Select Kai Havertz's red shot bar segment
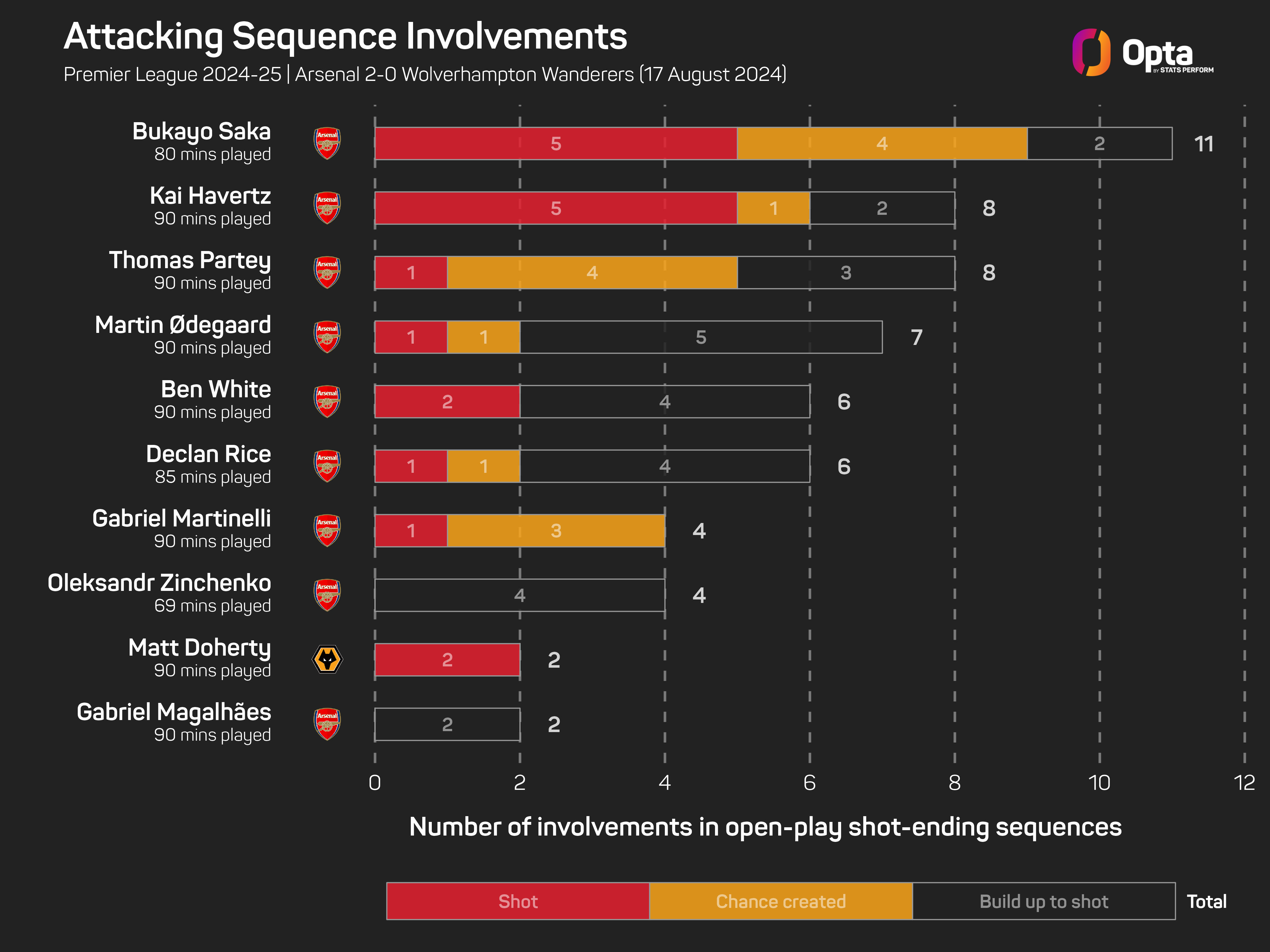 [555, 208]
